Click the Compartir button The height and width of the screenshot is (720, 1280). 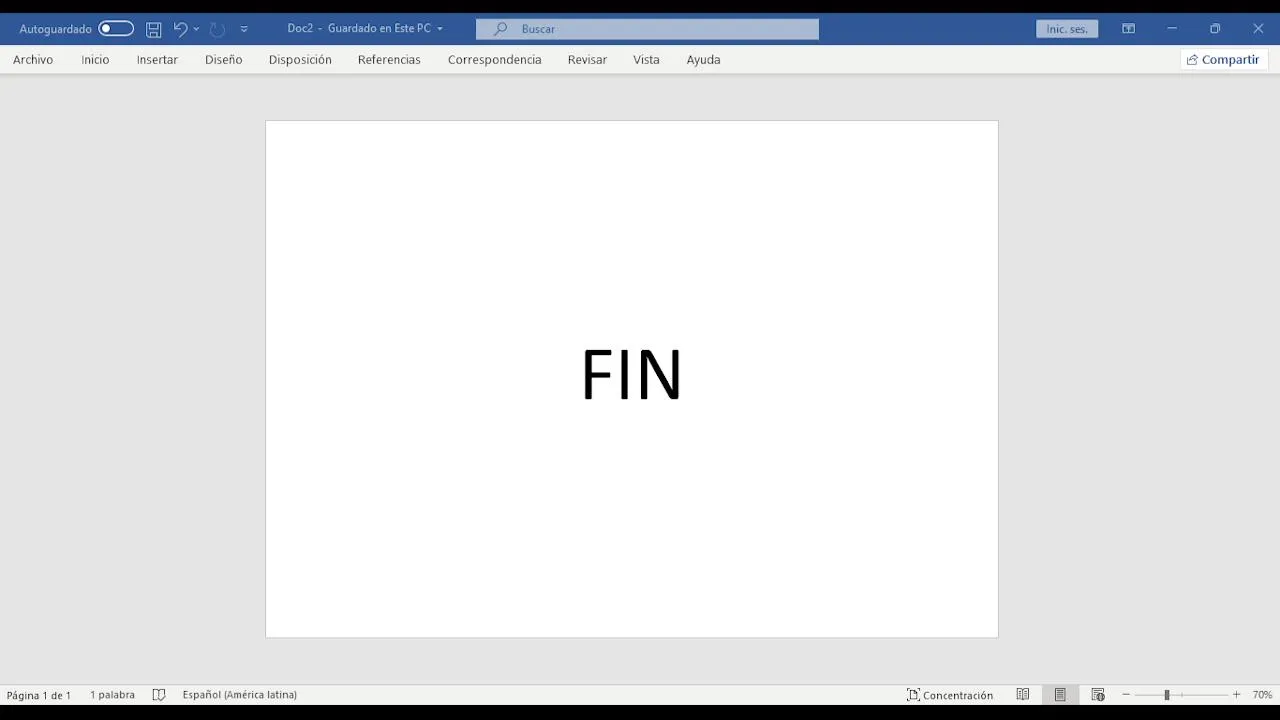click(1223, 60)
